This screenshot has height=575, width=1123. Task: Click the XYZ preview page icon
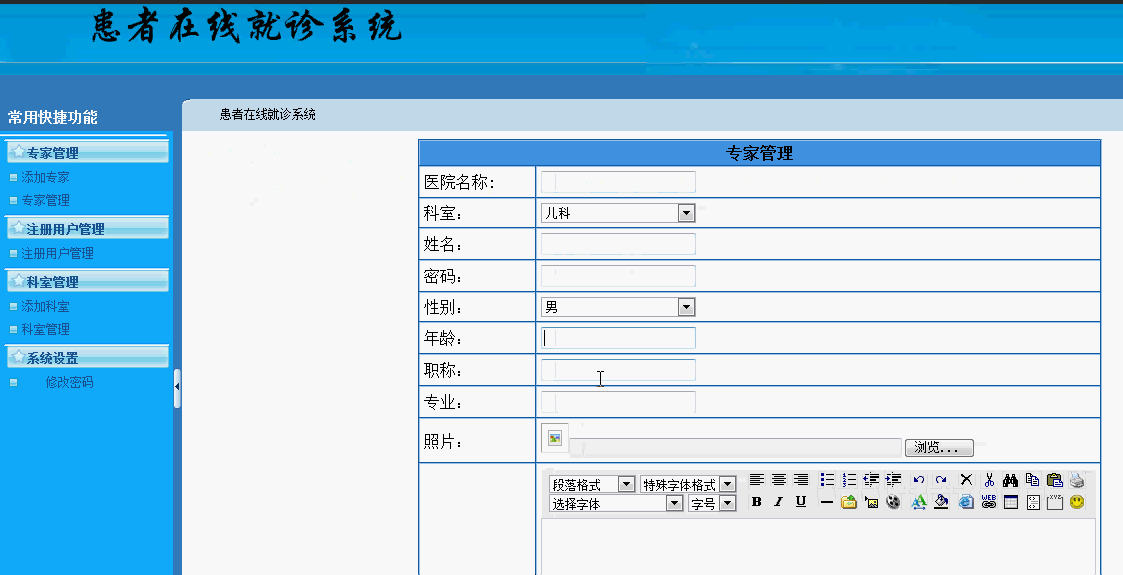pos(1055,502)
